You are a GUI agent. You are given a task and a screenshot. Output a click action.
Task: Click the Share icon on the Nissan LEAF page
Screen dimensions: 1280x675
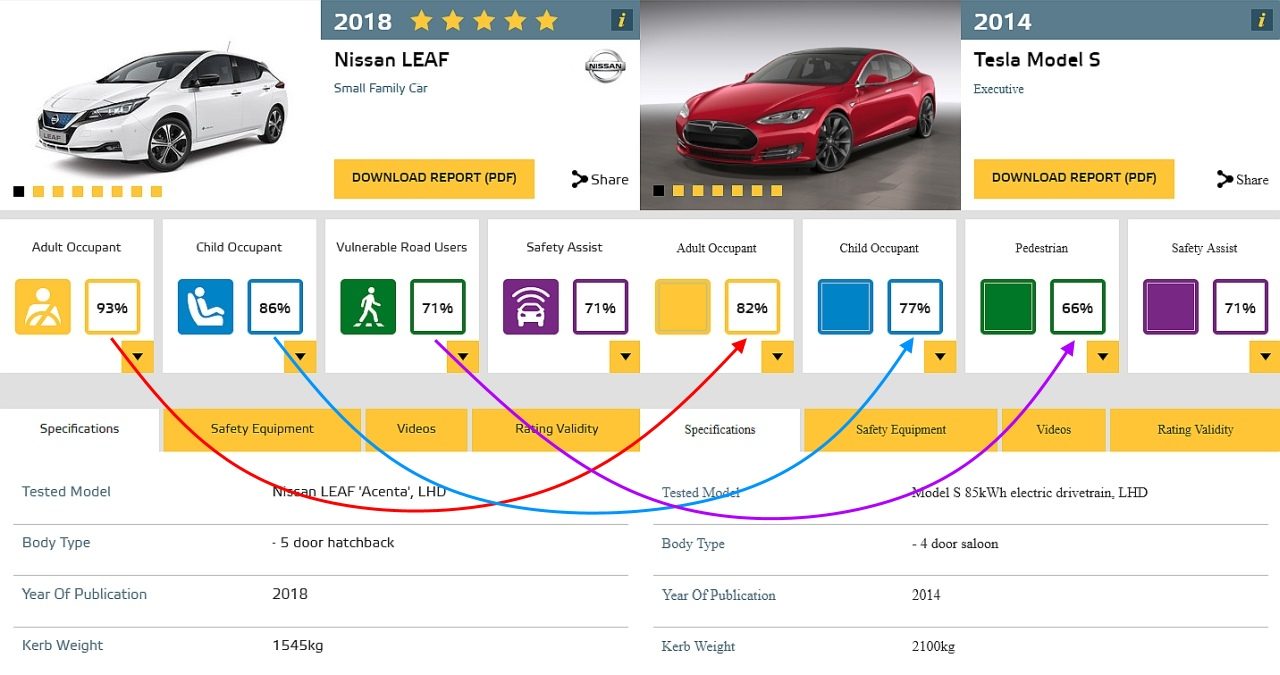580,179
